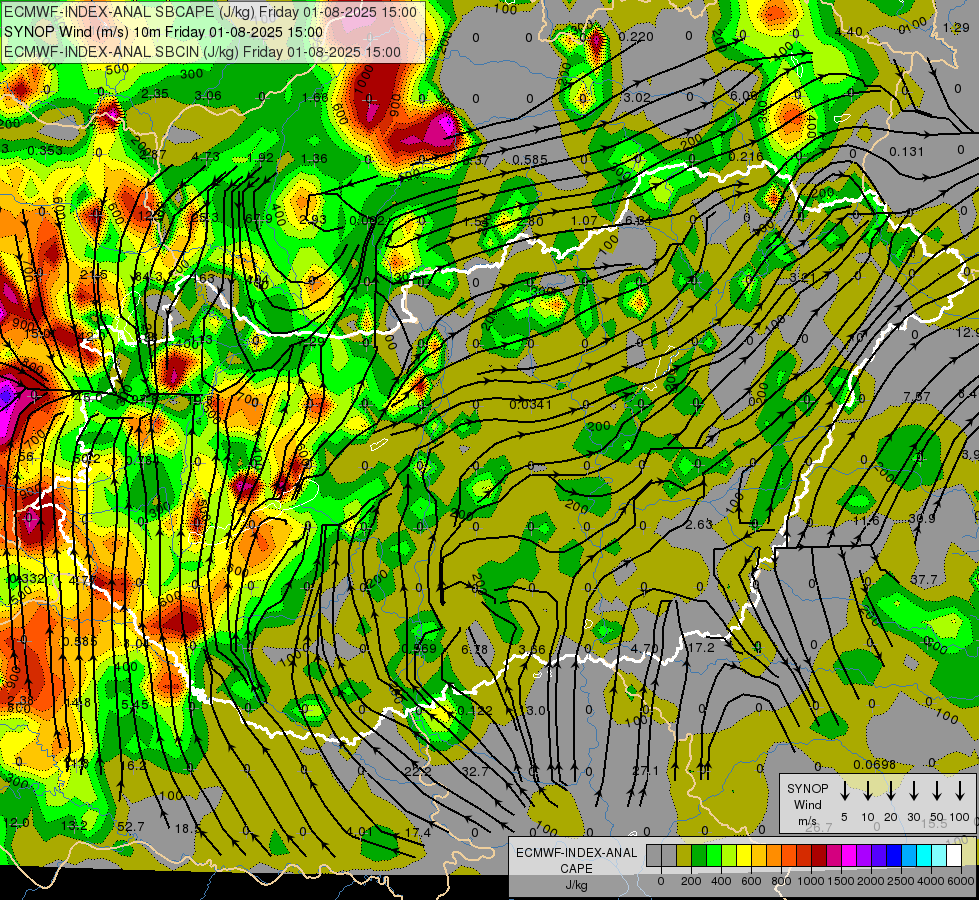
Task: Pick the dark red swatch right of 1000 tick
Action: tap(819, 855)
